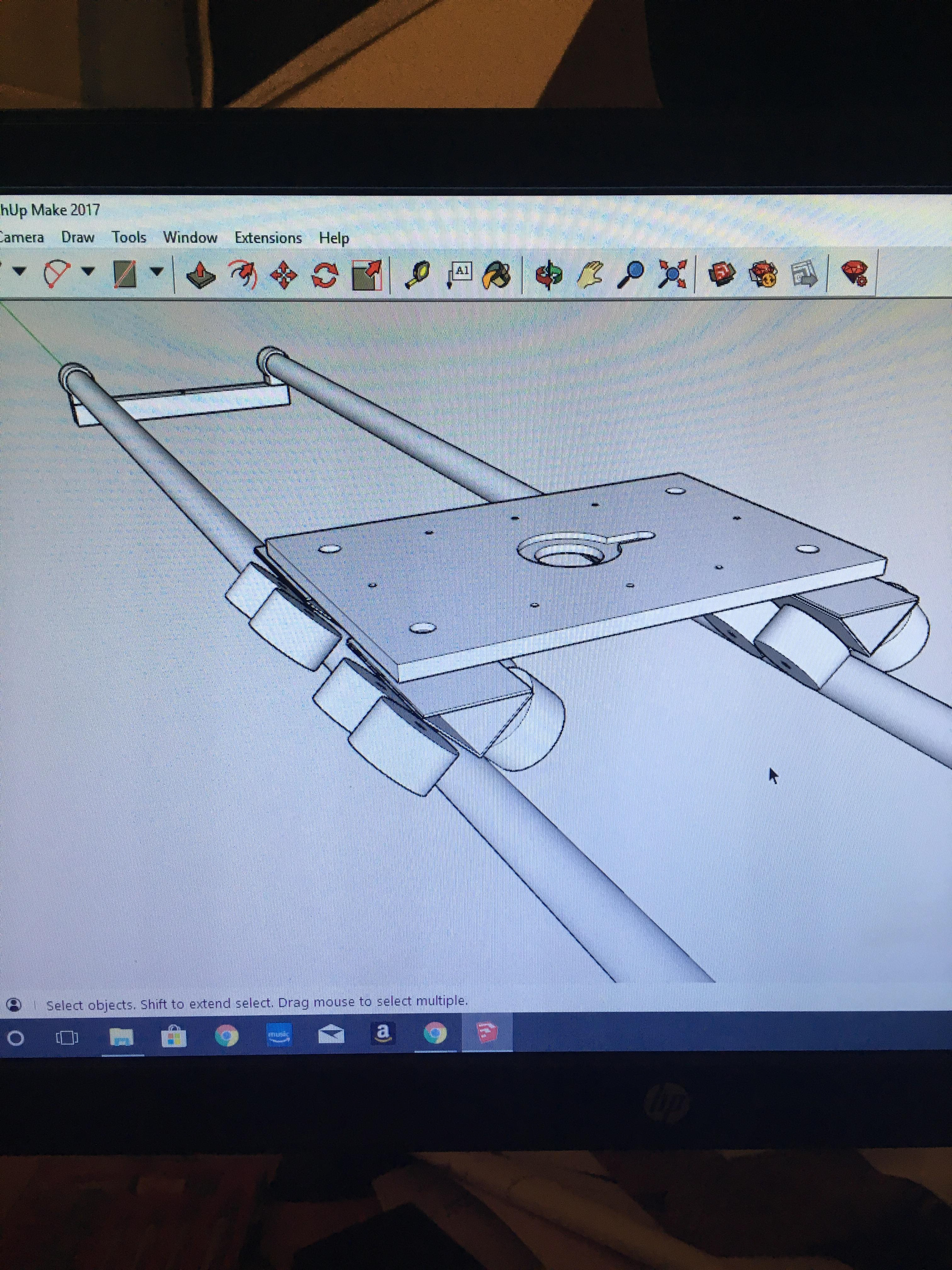952x1270 pixels.
Task: Select the Scale tool
Action: (366, 276)
